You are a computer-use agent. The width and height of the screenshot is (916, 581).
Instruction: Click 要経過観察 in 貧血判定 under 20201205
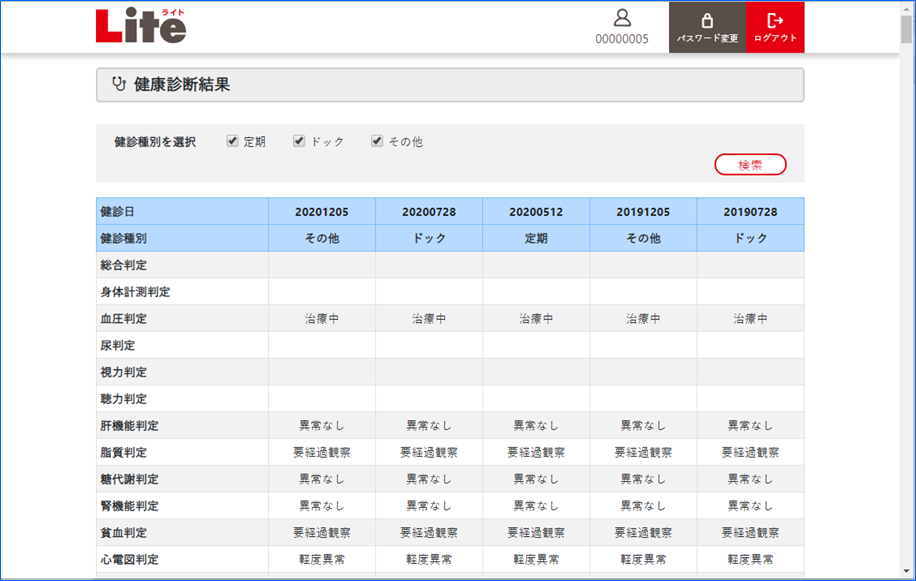322,533
